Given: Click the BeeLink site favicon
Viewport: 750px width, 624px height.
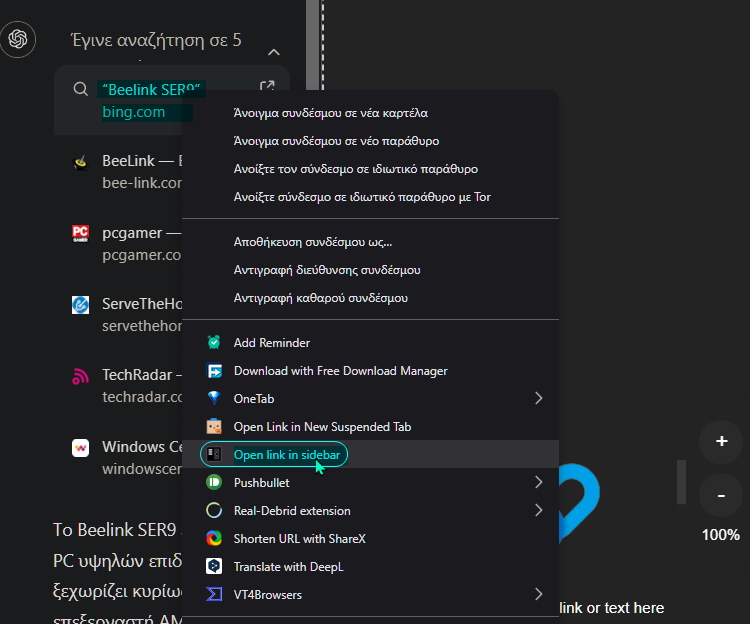Looking at the screenshot, I should click(x=80, y=162).
